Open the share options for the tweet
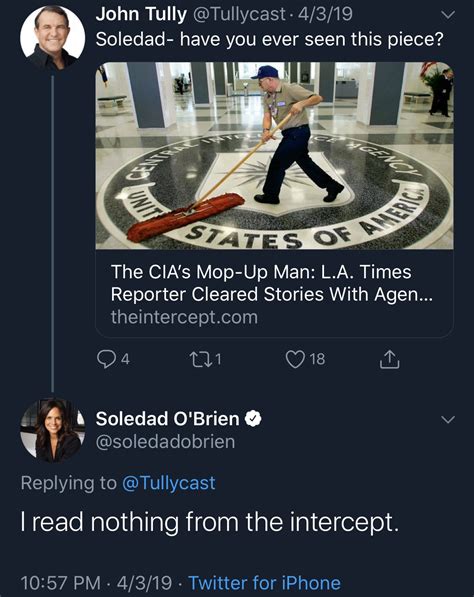Screen dimensions: 474x597 (389, 359)
